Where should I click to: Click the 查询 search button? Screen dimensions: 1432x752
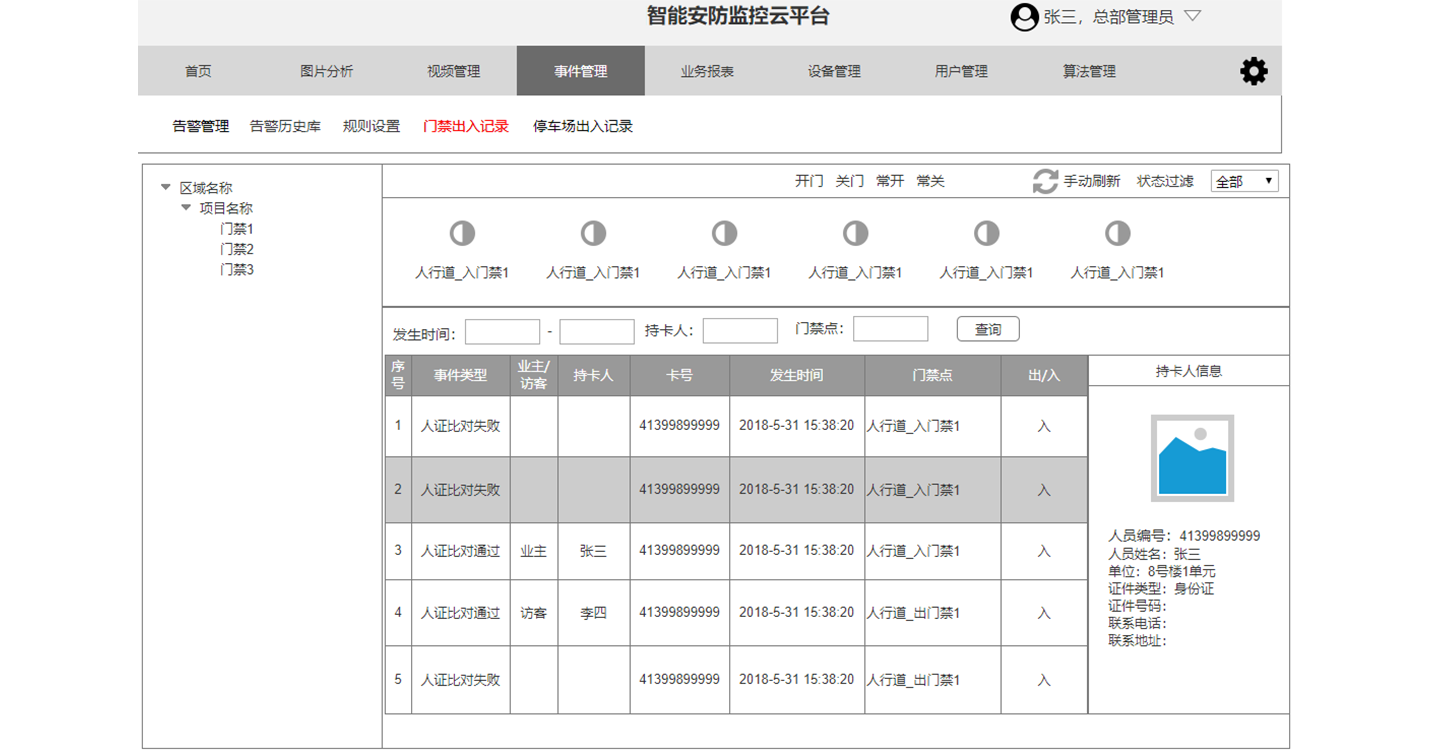pos(987,328)
